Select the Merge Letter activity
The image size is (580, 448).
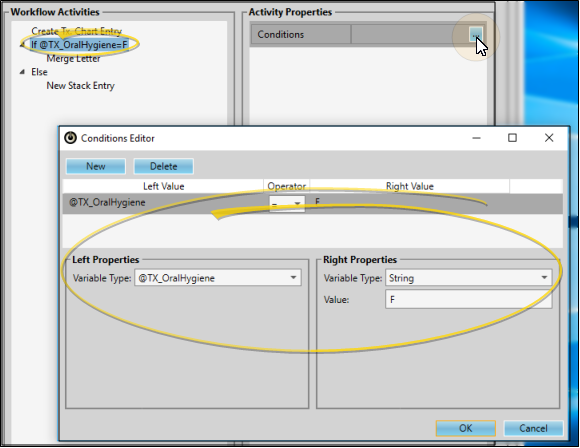[x=73, y=58]
